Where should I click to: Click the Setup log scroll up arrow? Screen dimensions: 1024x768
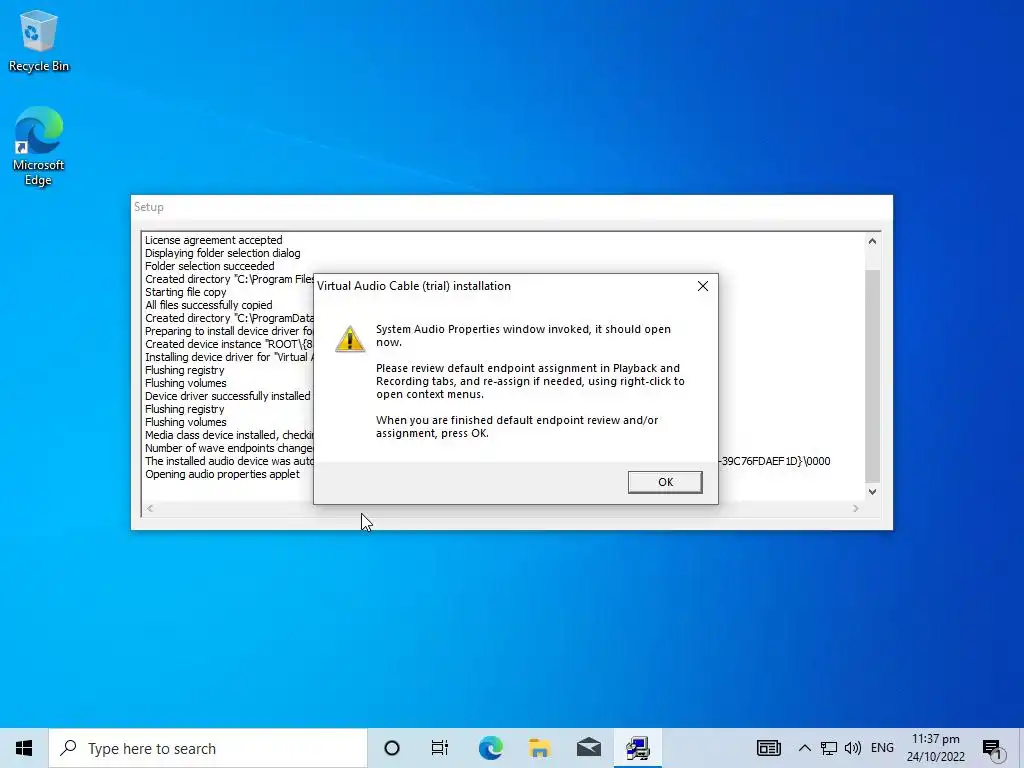[872, 241]
